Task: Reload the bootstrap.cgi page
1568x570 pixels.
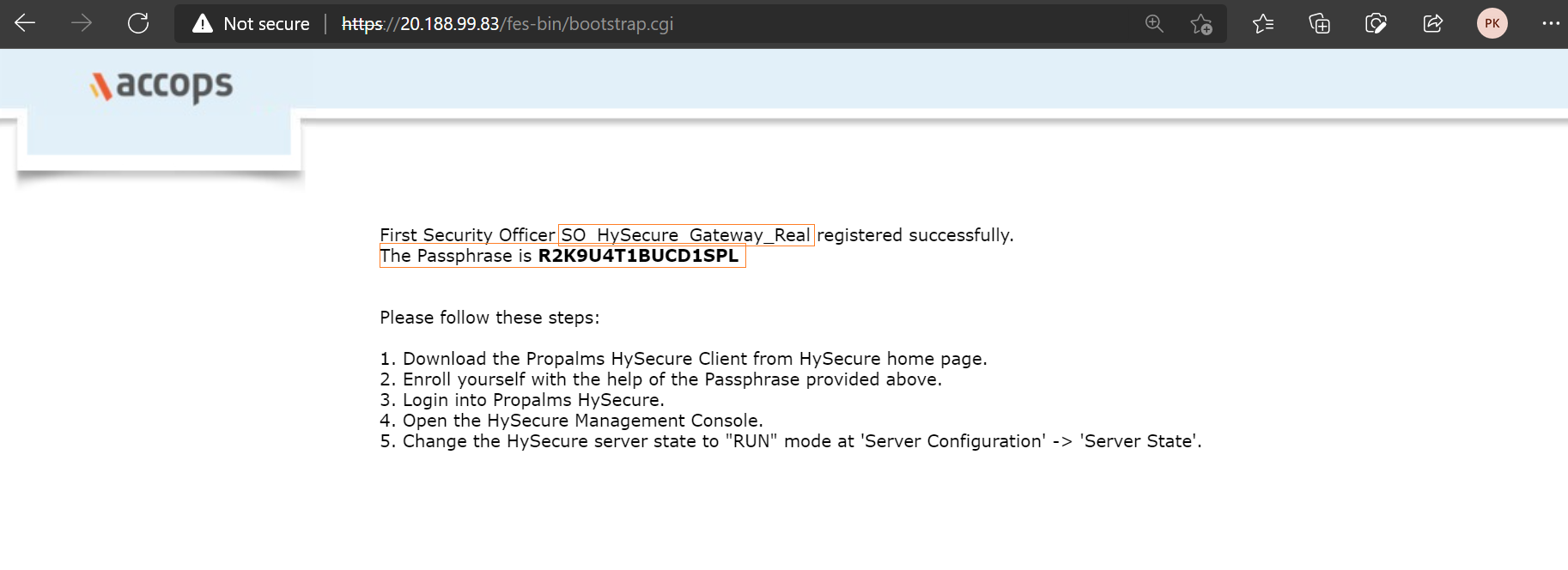Action: point(138,23)
